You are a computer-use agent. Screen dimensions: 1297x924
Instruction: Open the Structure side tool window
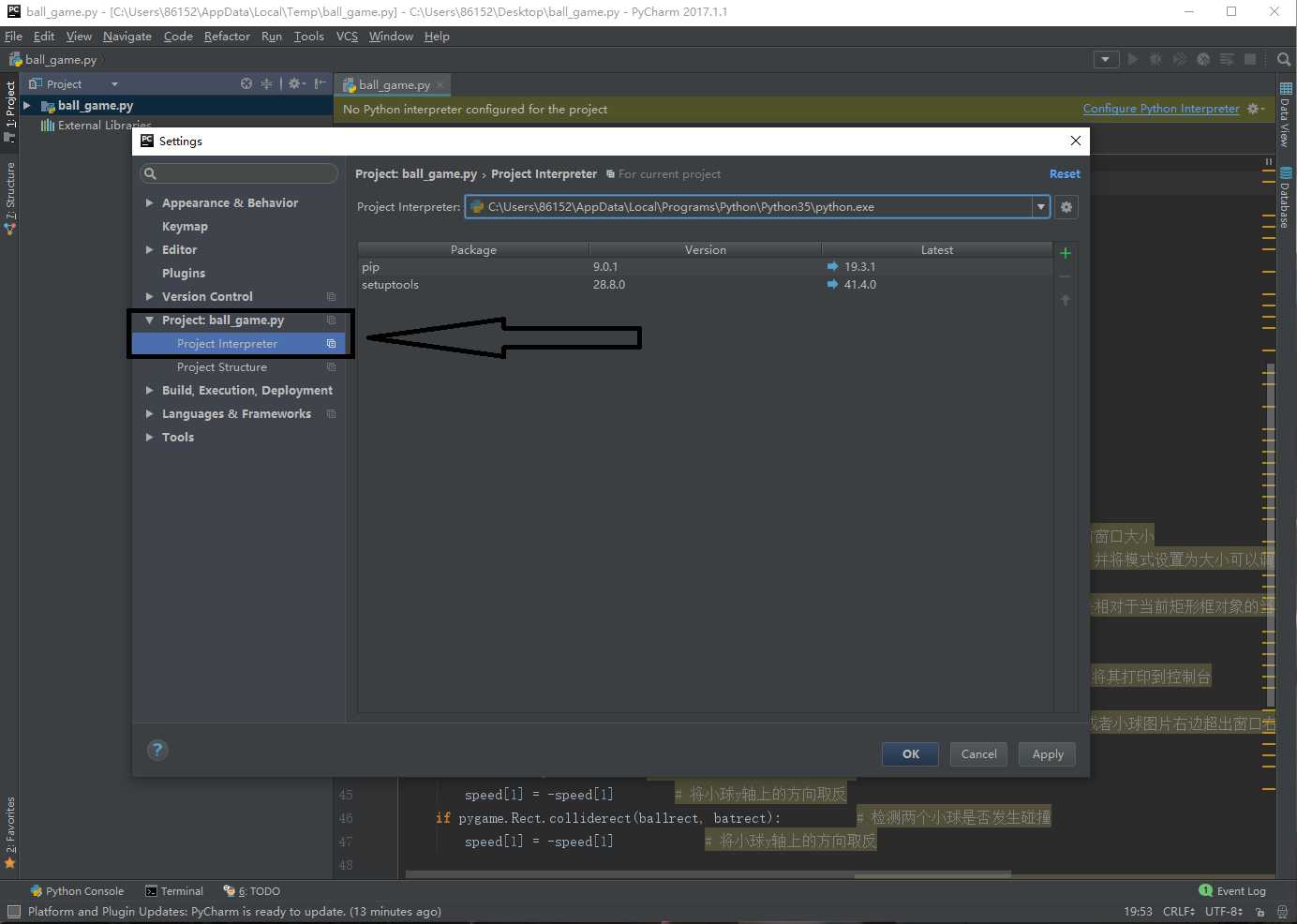click(10, 198)
